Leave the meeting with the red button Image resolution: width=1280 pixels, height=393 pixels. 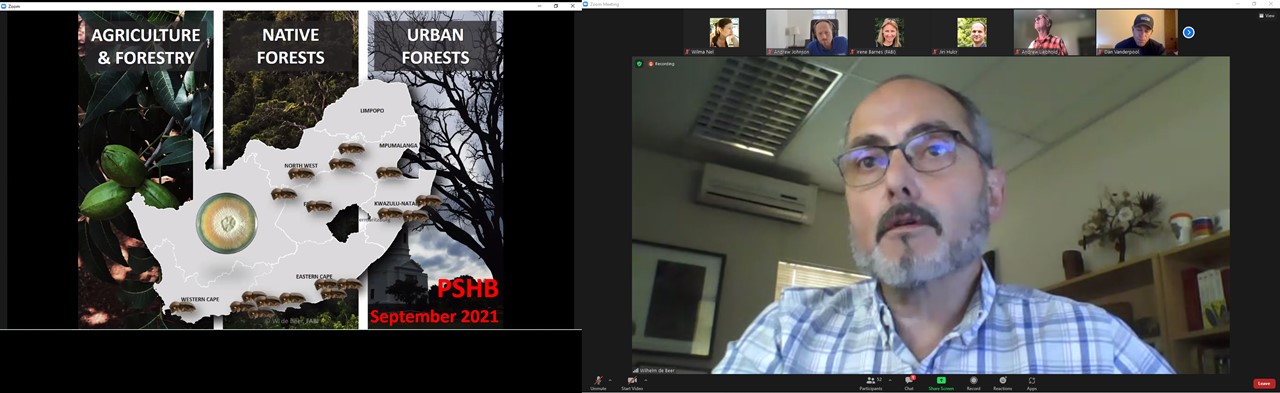click(1264, 383)
